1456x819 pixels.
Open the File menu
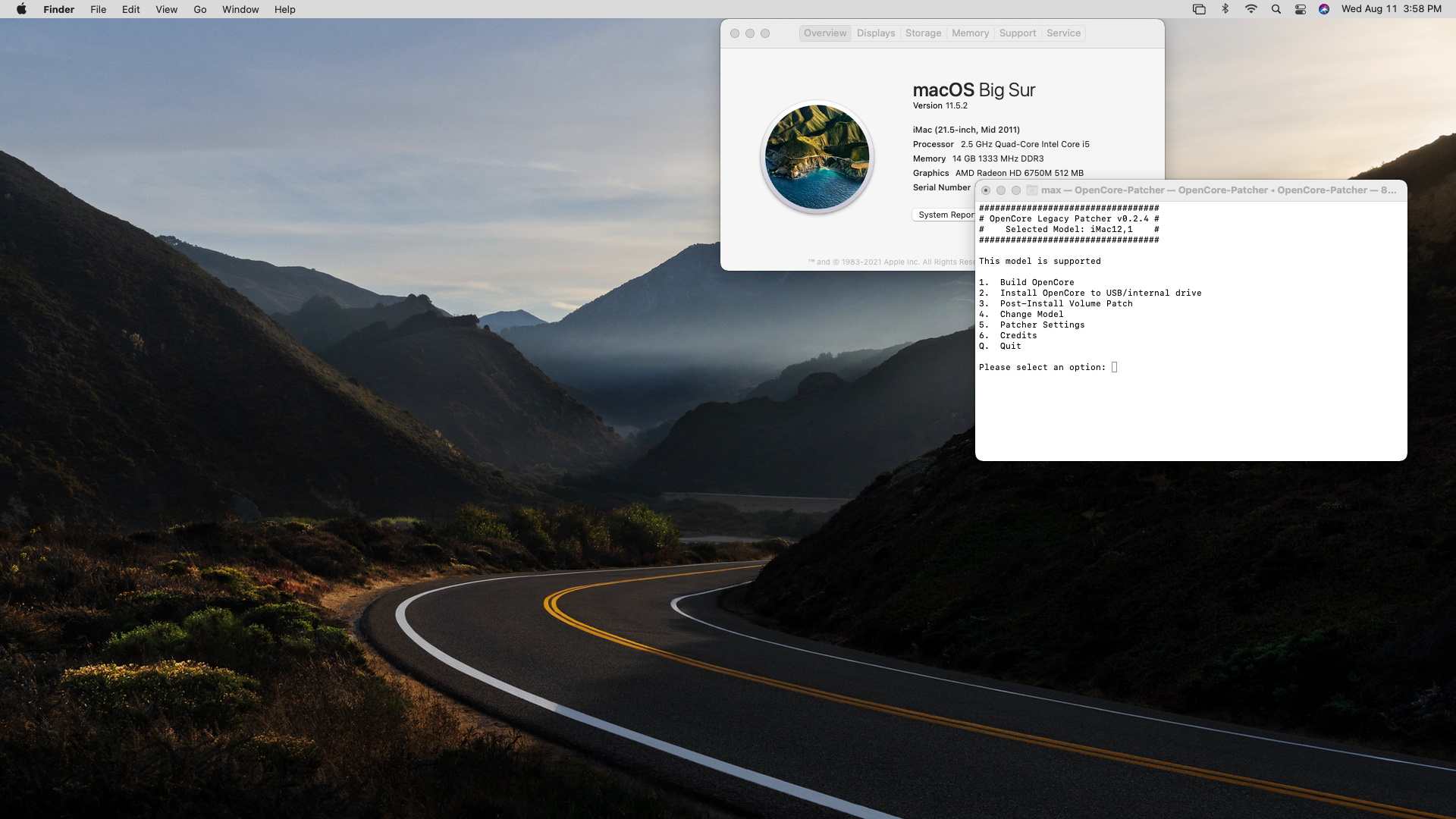pyautogui.click(x=98, y=9)
